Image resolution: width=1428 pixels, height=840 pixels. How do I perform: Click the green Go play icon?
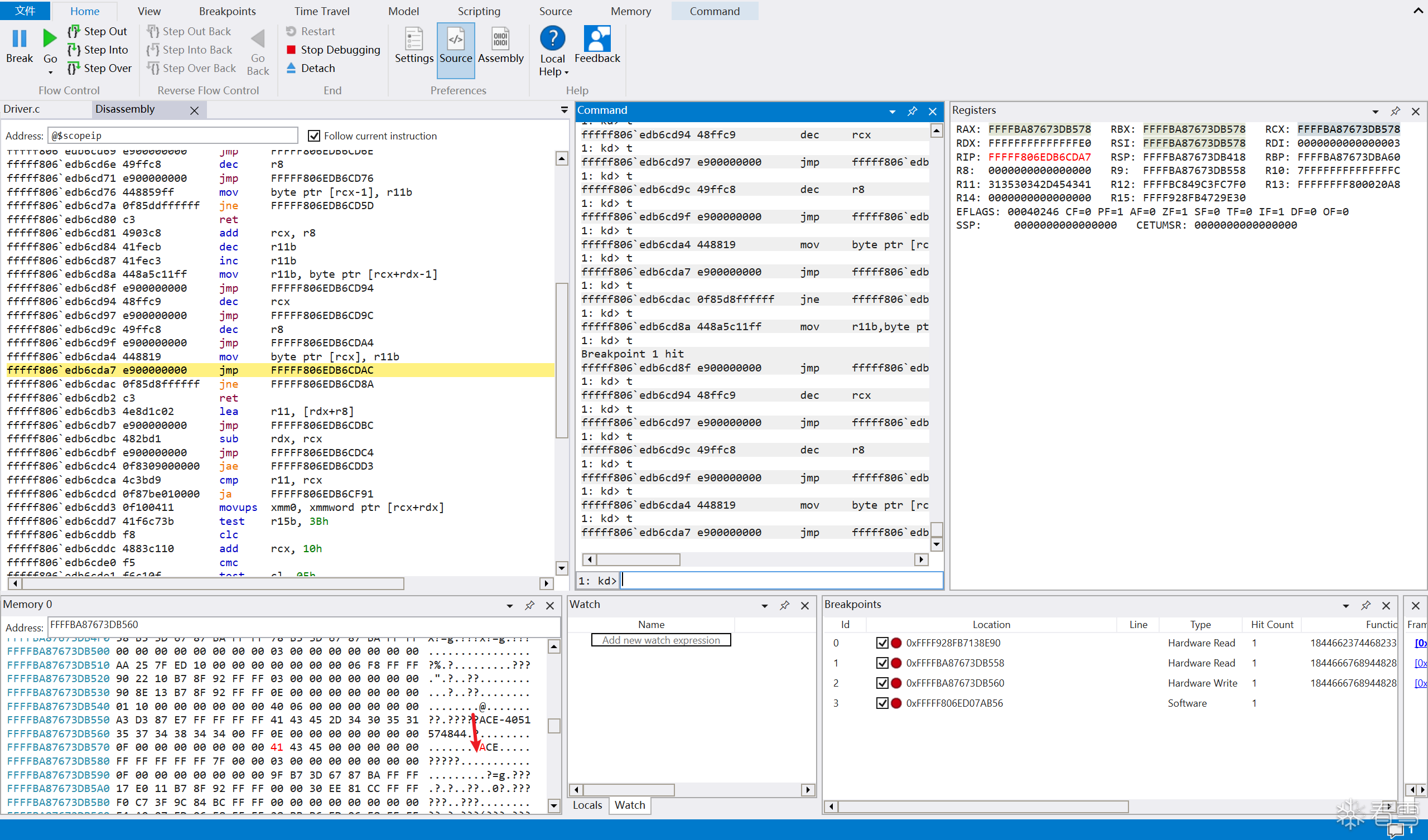pos(50,38)
